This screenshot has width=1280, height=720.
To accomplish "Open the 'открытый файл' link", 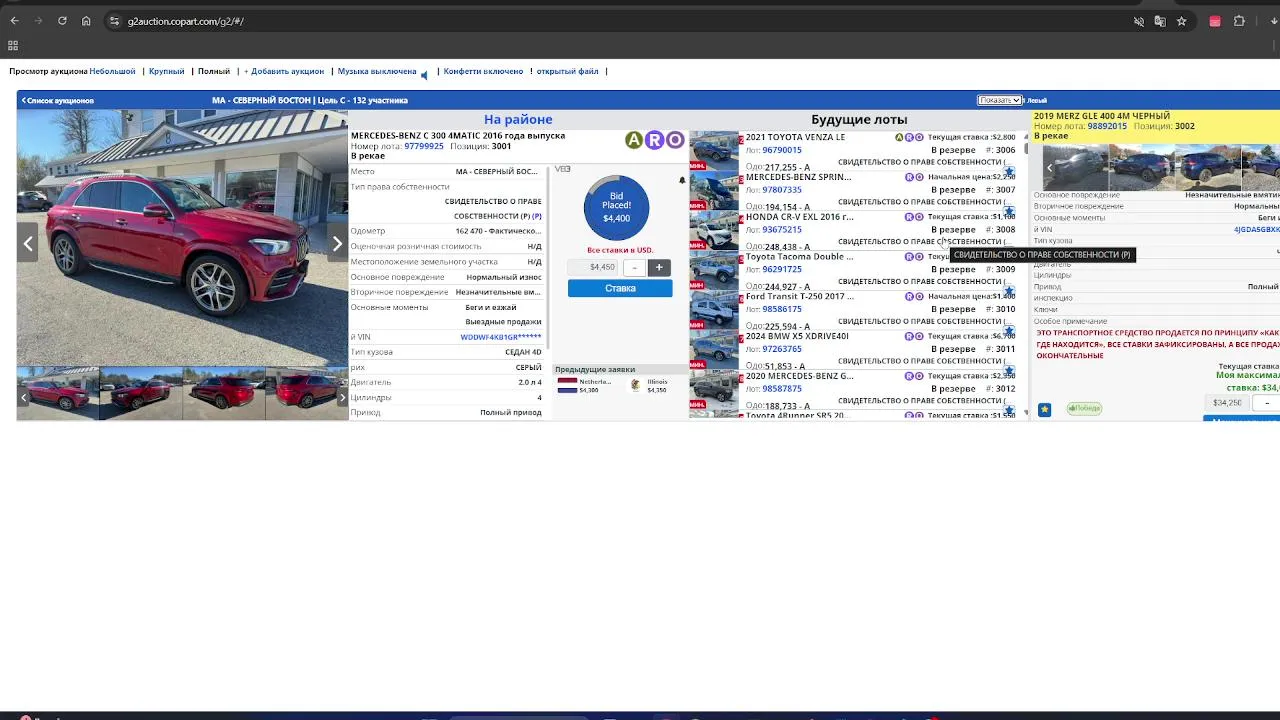I will (x=567, y=71).
